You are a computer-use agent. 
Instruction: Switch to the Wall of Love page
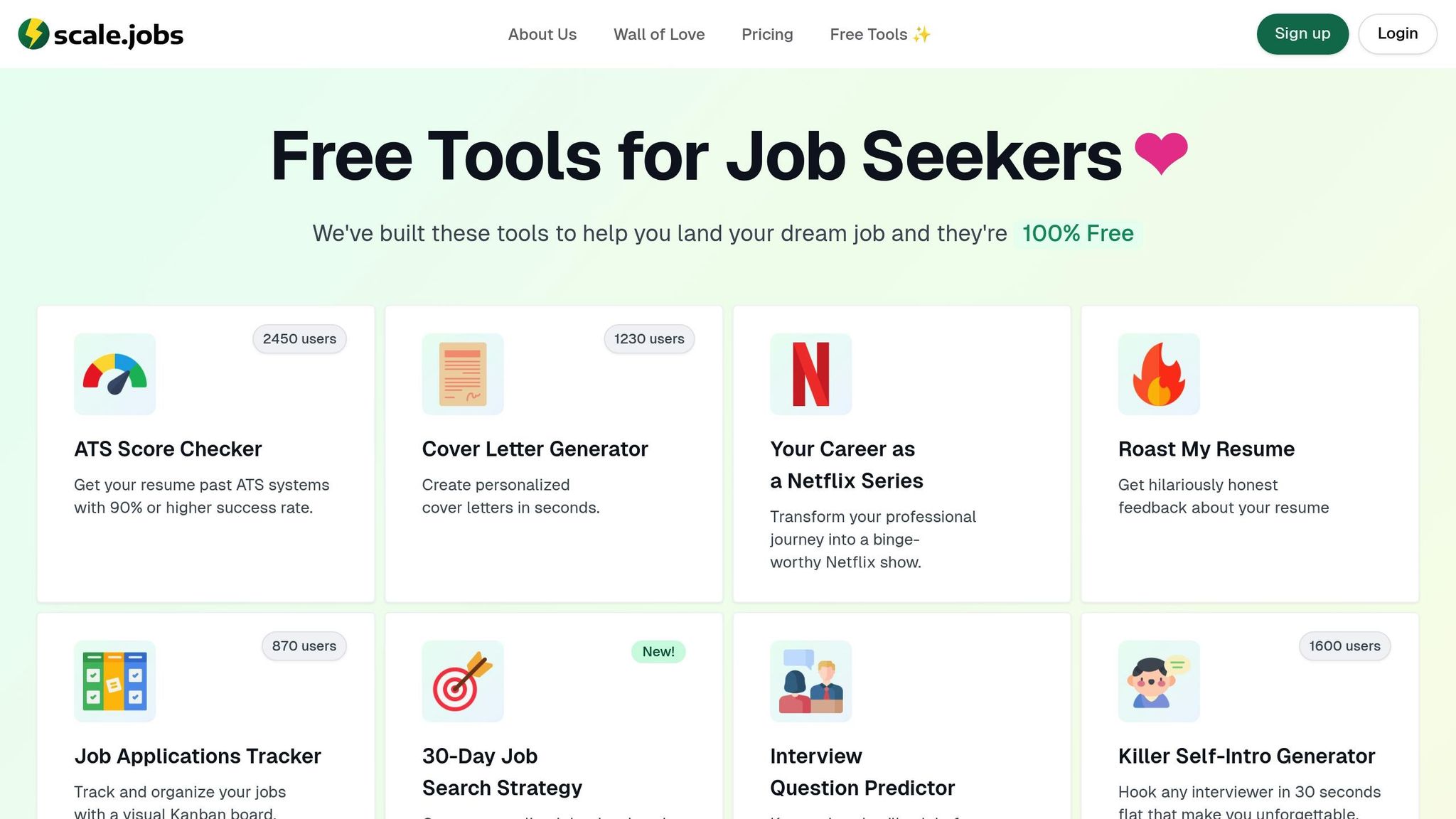(x=659, y=34)
